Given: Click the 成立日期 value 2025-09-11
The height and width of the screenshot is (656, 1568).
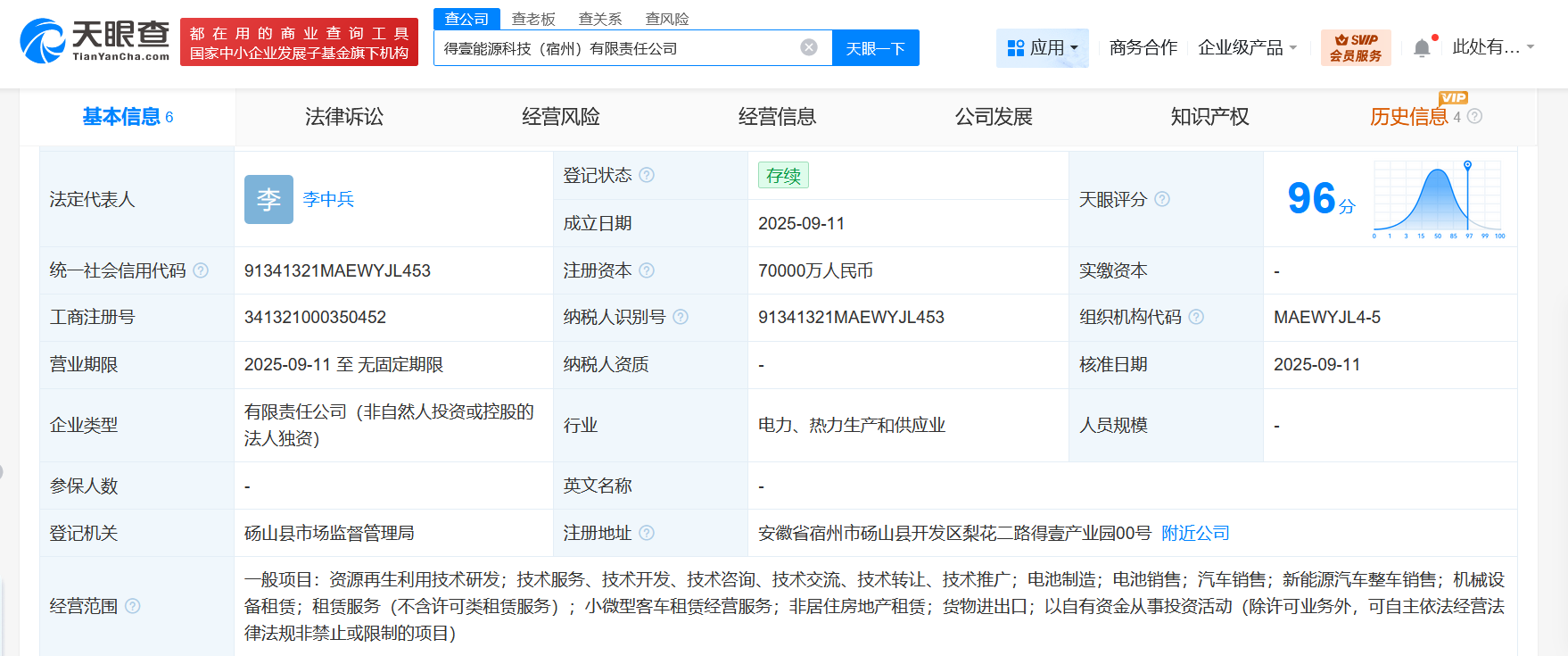Looking at the screenshot, I should point(801,223).
